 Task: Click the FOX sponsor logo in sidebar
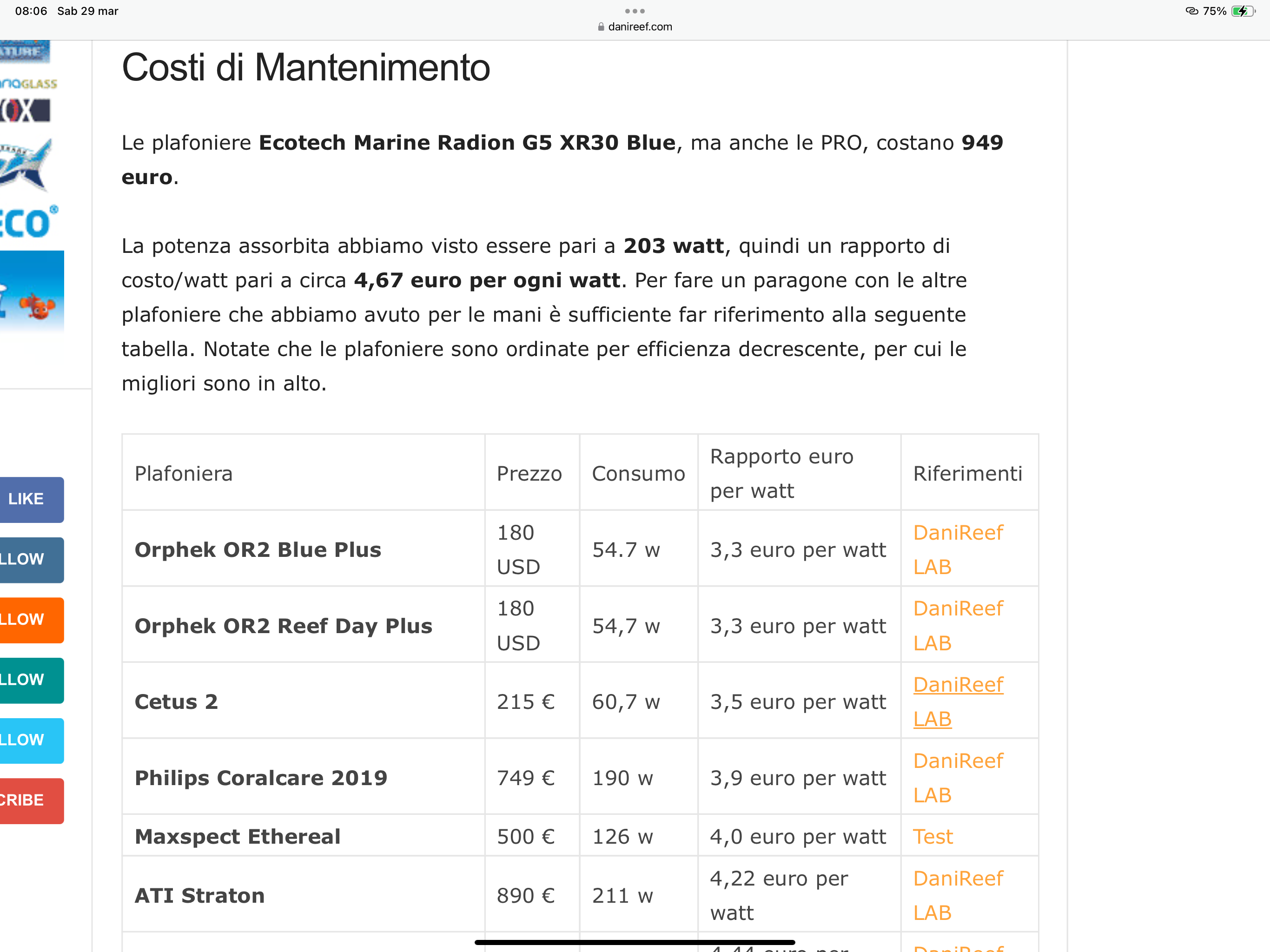[25, 110]
